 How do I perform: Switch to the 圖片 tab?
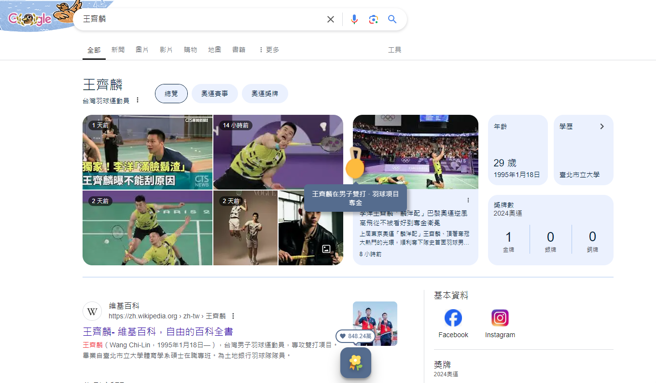pos(142,49)
